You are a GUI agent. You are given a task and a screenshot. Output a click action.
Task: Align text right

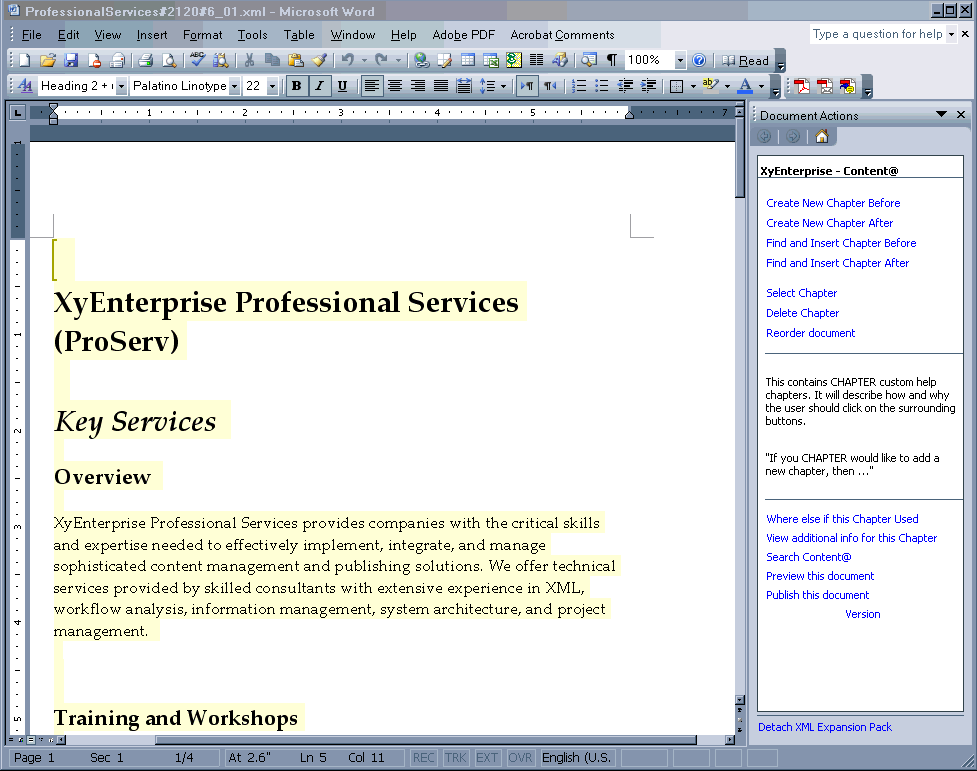(x=417, y=86)
